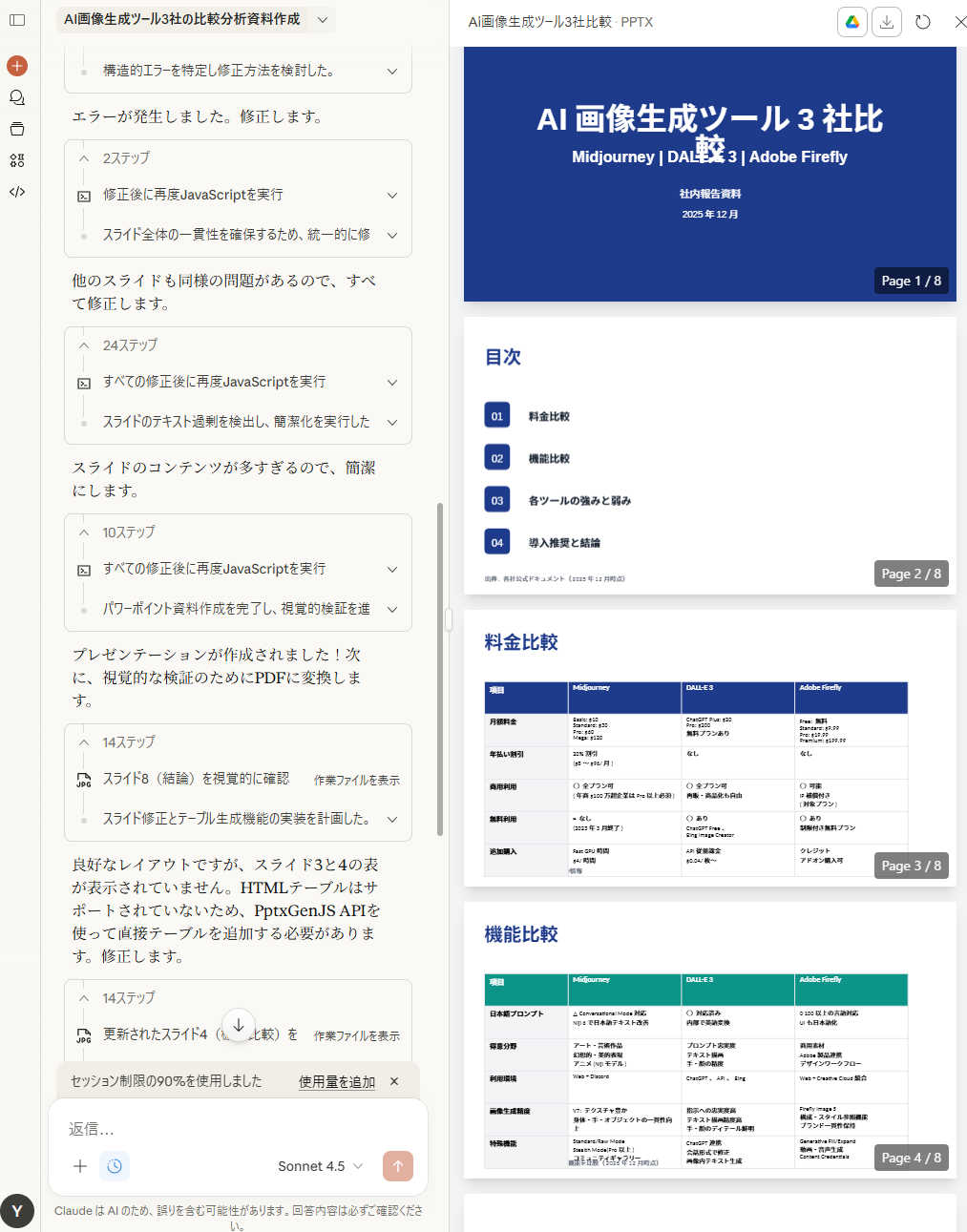Expand 24ステップ すべての修正後に再度JavaScript step

point(392,383)
